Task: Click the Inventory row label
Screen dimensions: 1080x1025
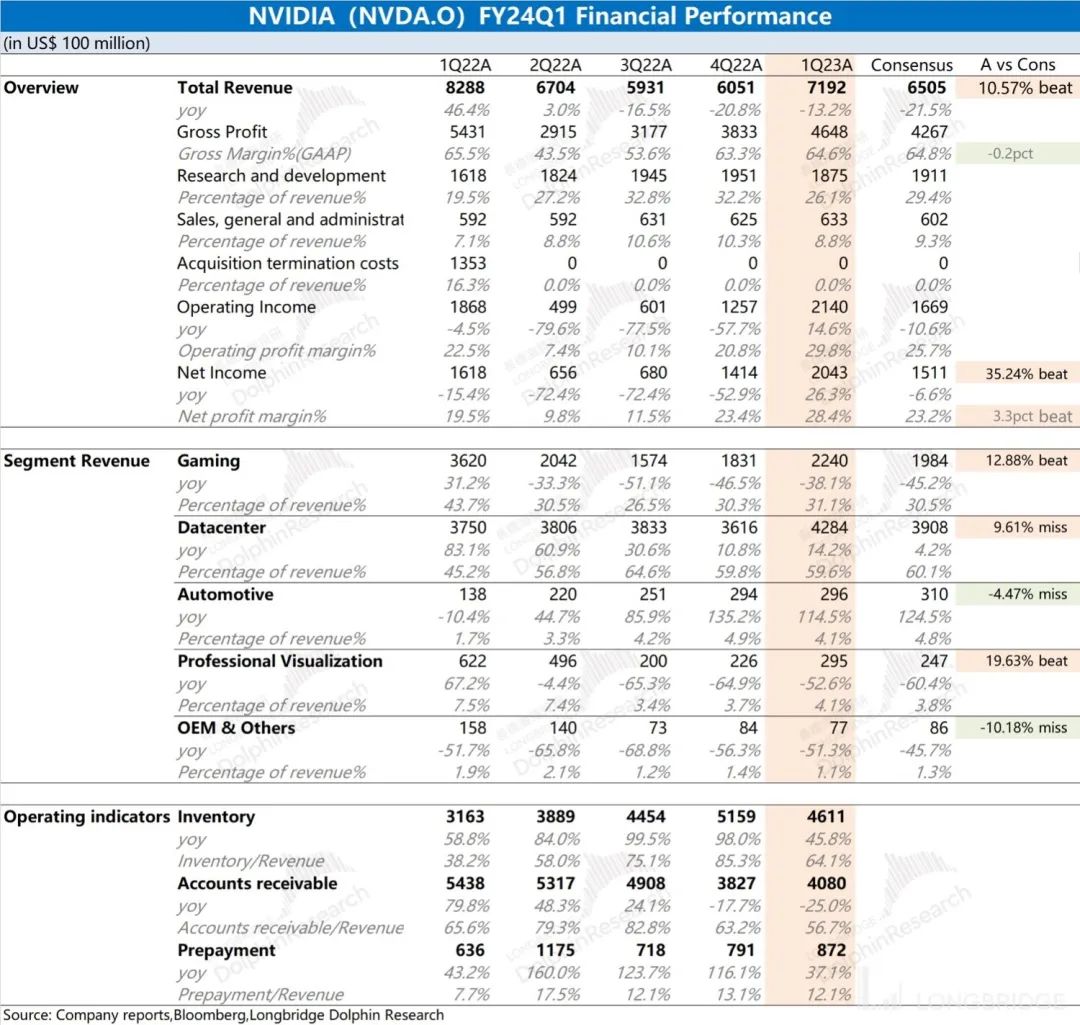Action: (x=216, y=817)
